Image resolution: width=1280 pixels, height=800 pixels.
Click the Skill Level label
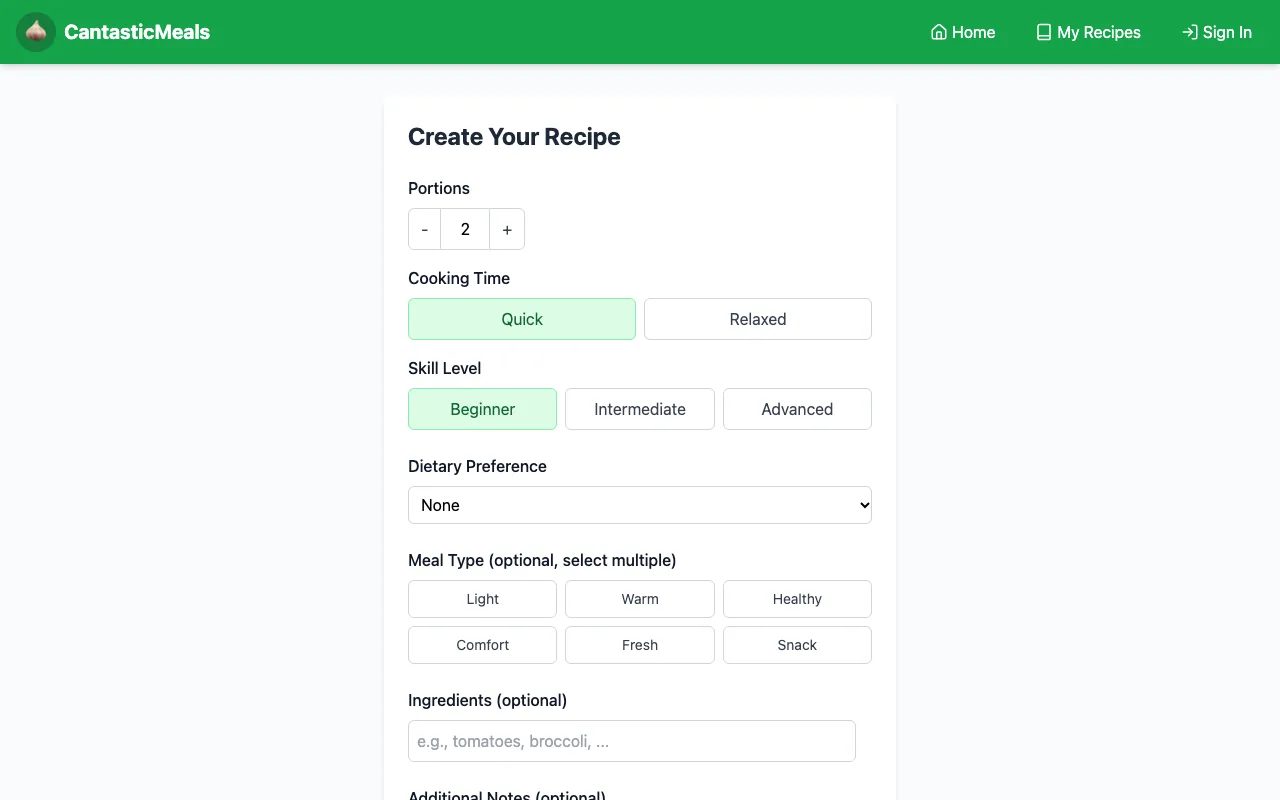pyautogui.click(x=445, y=368)
